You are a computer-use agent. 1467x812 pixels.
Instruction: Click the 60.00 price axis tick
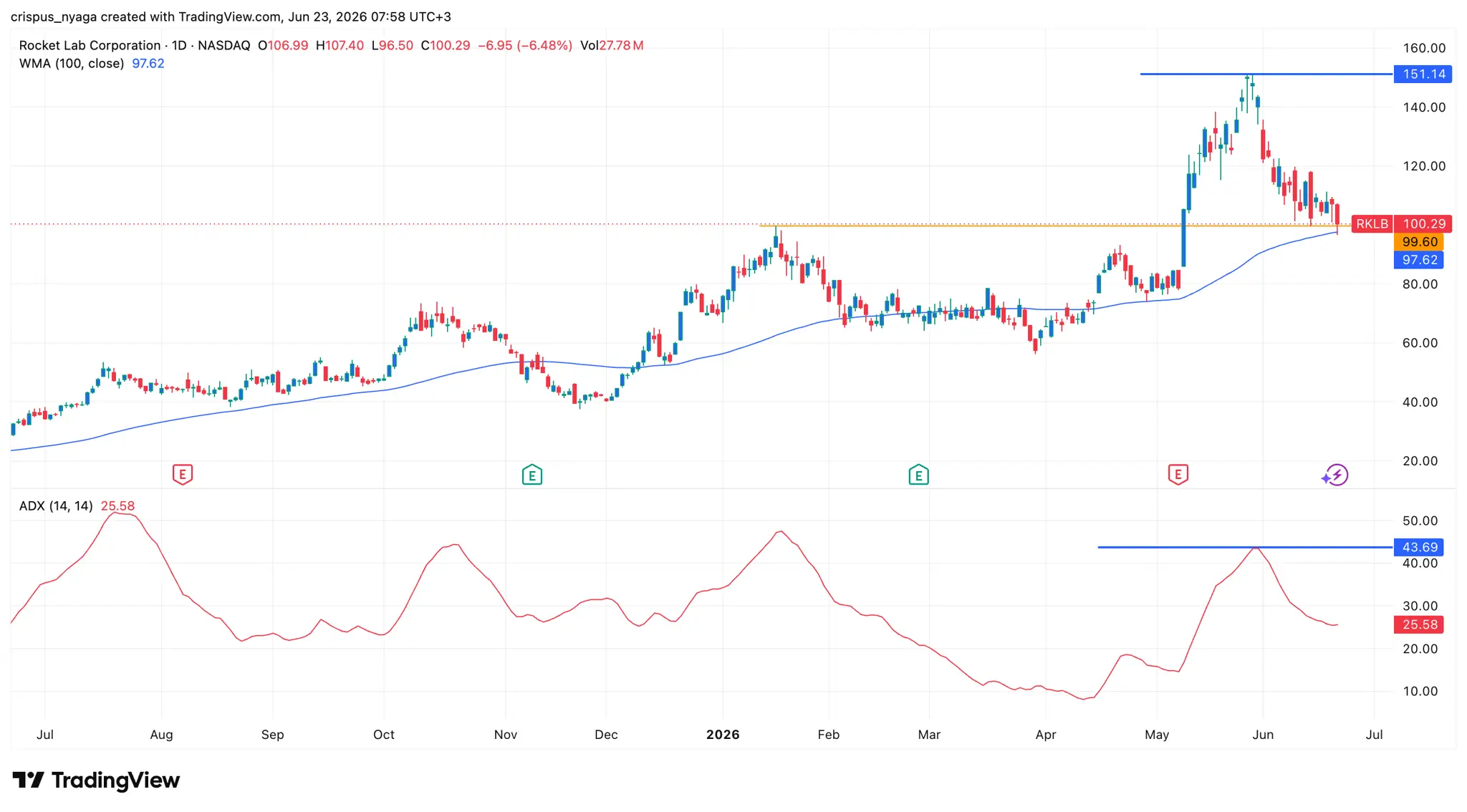click(x=1420, y=342)
